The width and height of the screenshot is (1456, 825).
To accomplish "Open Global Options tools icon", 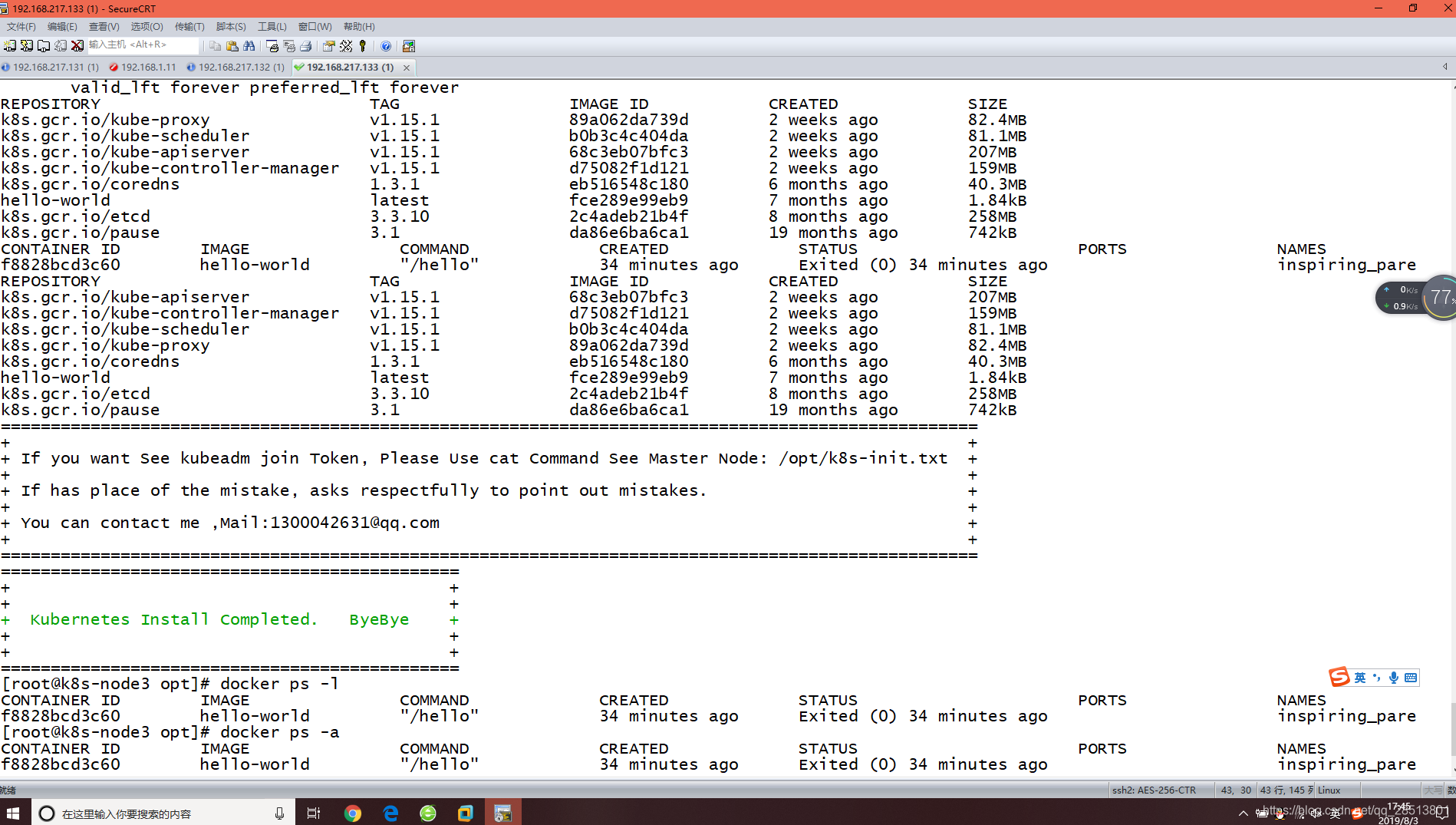I will point(346,46).
